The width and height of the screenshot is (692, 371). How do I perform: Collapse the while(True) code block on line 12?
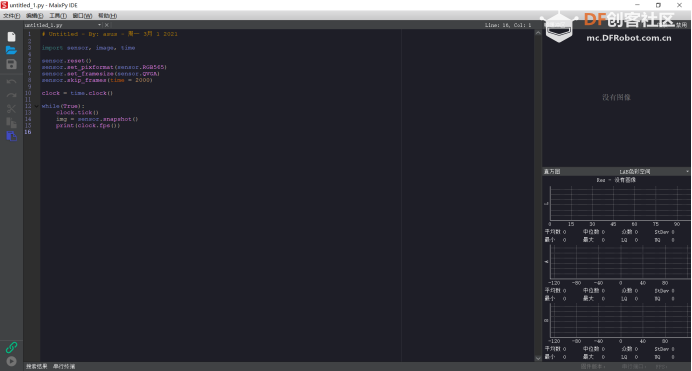pyautogui.click(x=37, y=106)
